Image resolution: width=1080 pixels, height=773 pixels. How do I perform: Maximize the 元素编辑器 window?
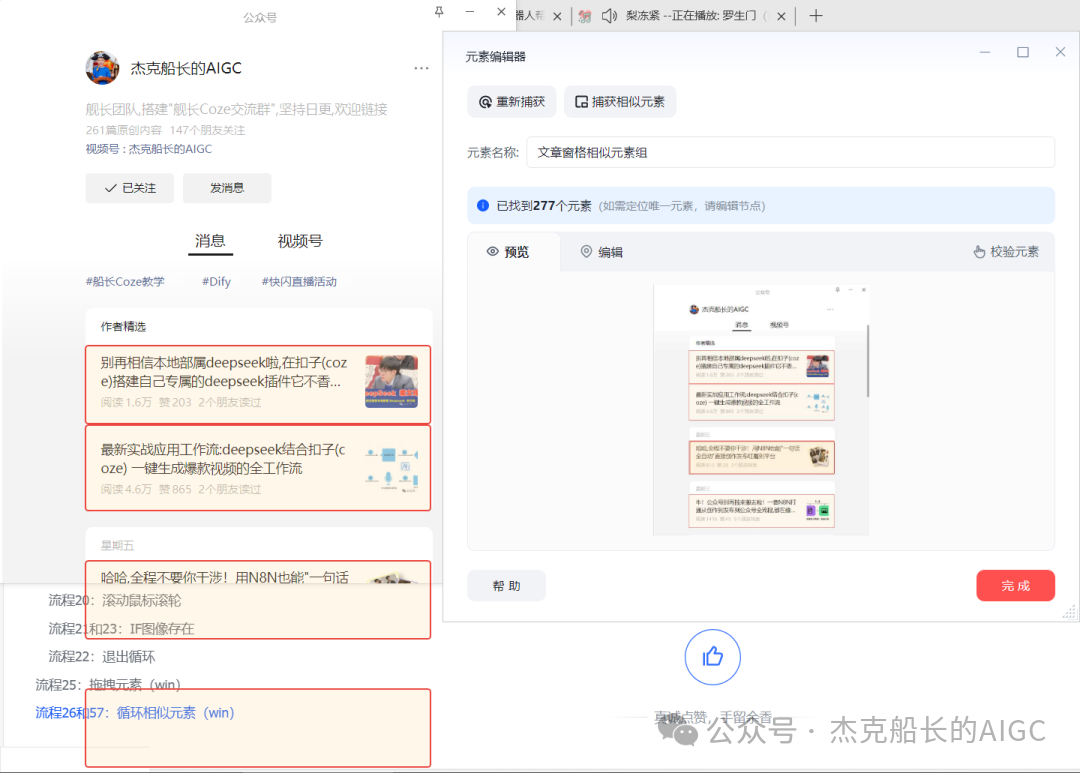coord(1023,52)
